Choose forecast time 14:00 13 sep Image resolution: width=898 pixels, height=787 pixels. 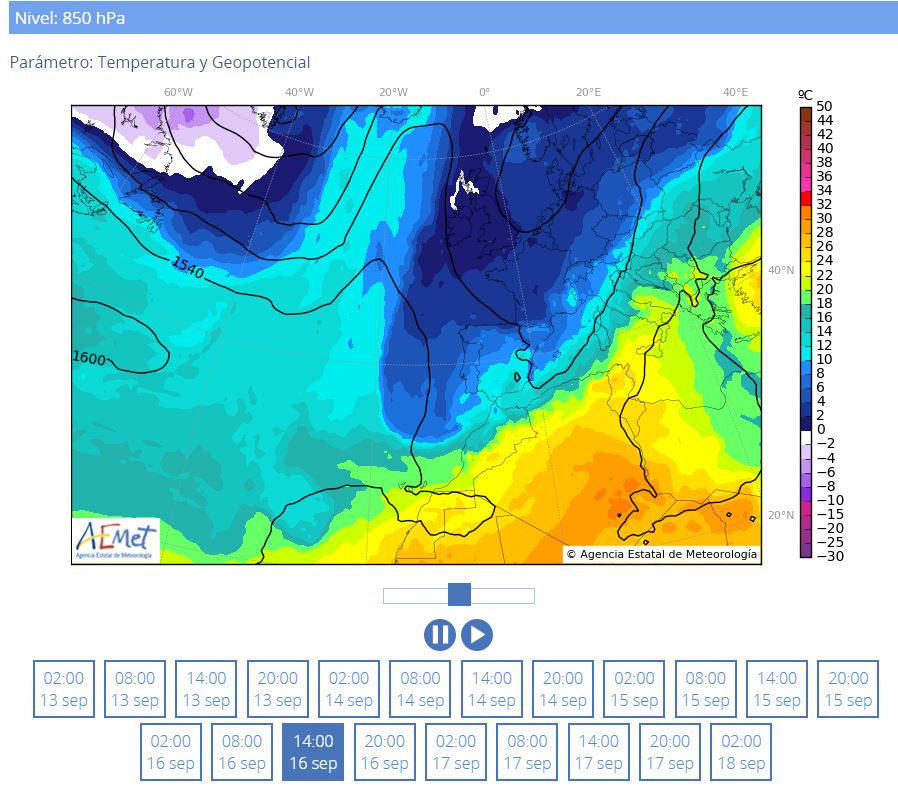click(206, 689)
